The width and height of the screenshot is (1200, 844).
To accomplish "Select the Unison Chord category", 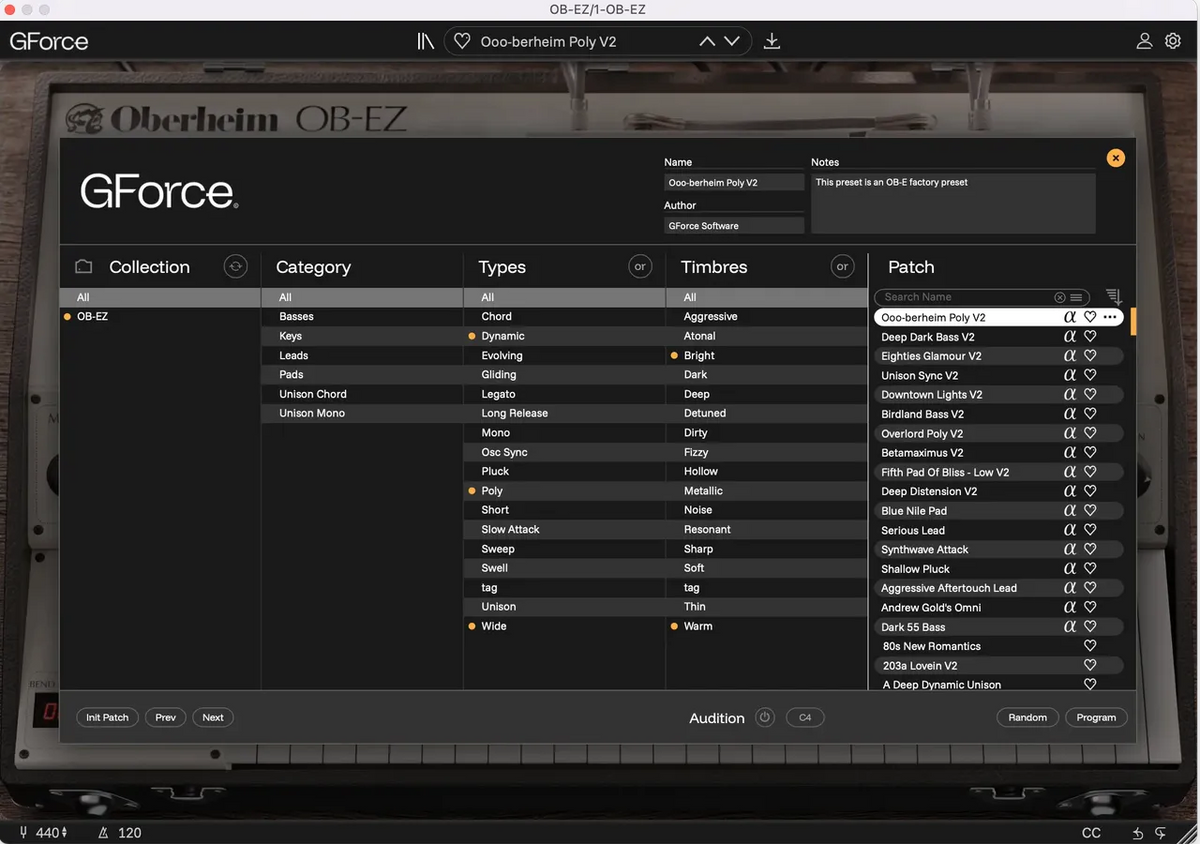I will click(x=362, y=394).
